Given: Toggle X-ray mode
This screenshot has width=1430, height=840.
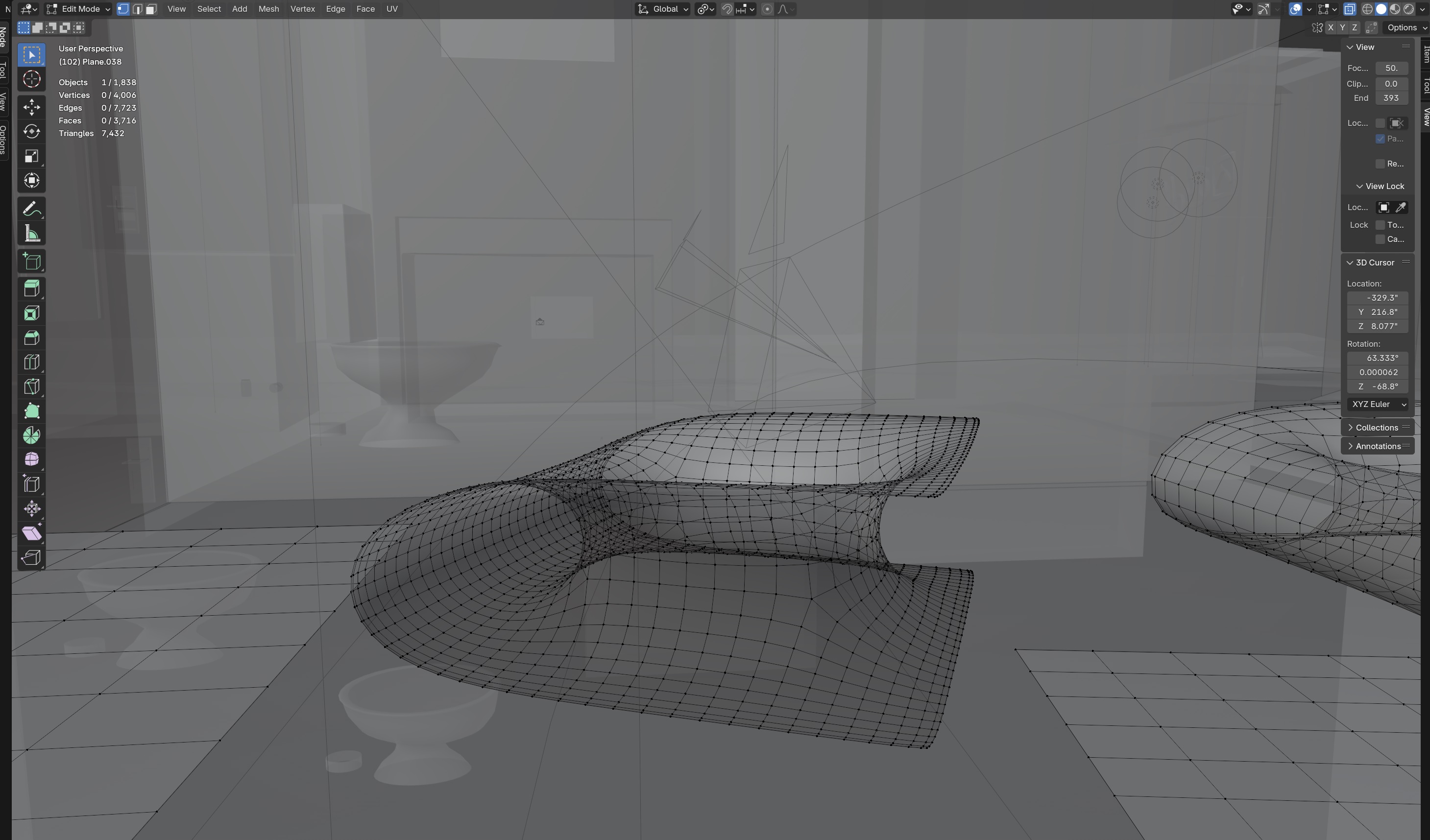Looking at the screenshot, I should [1350, 9].
